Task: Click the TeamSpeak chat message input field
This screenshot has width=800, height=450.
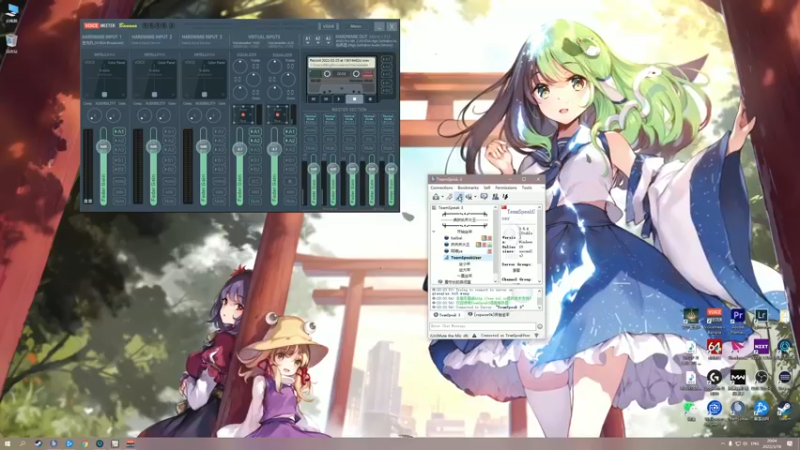Action: pos(482,326)
